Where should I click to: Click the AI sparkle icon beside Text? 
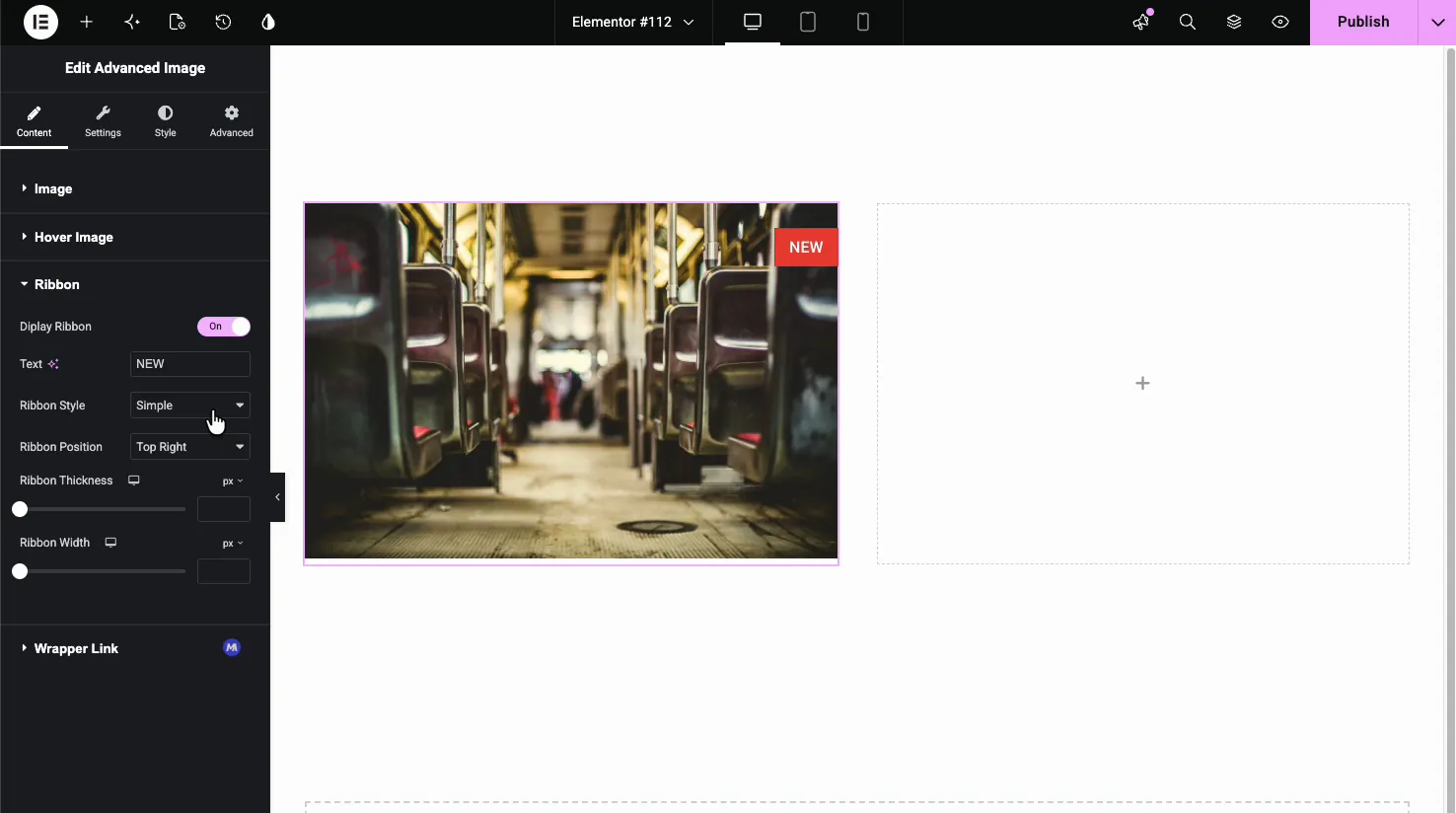(53, 364)
